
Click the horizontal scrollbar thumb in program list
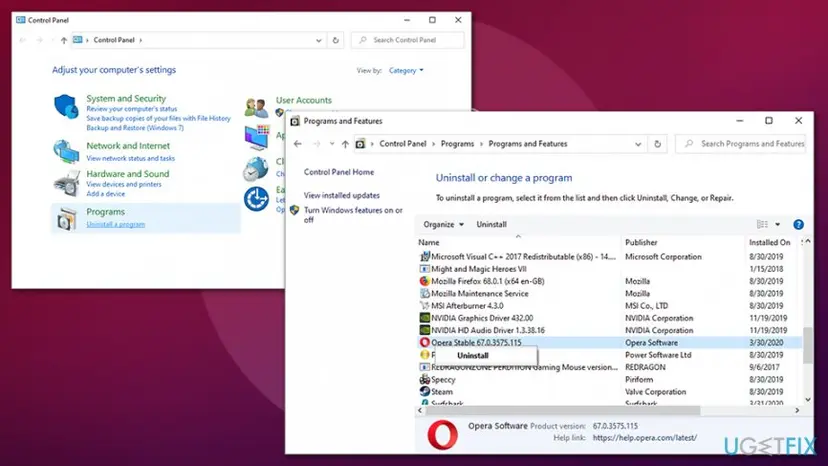(563, 411)
